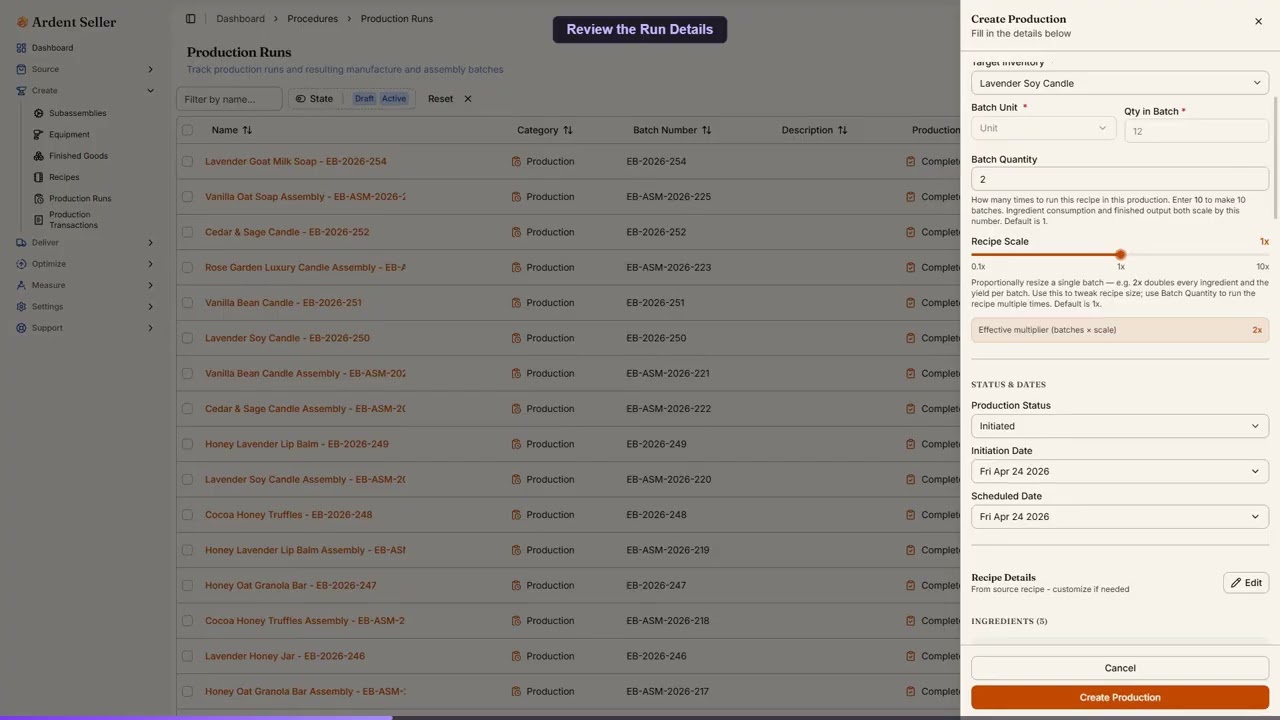
Task: Click category icon for EB-2026-254 row
Action: [516, 161]
